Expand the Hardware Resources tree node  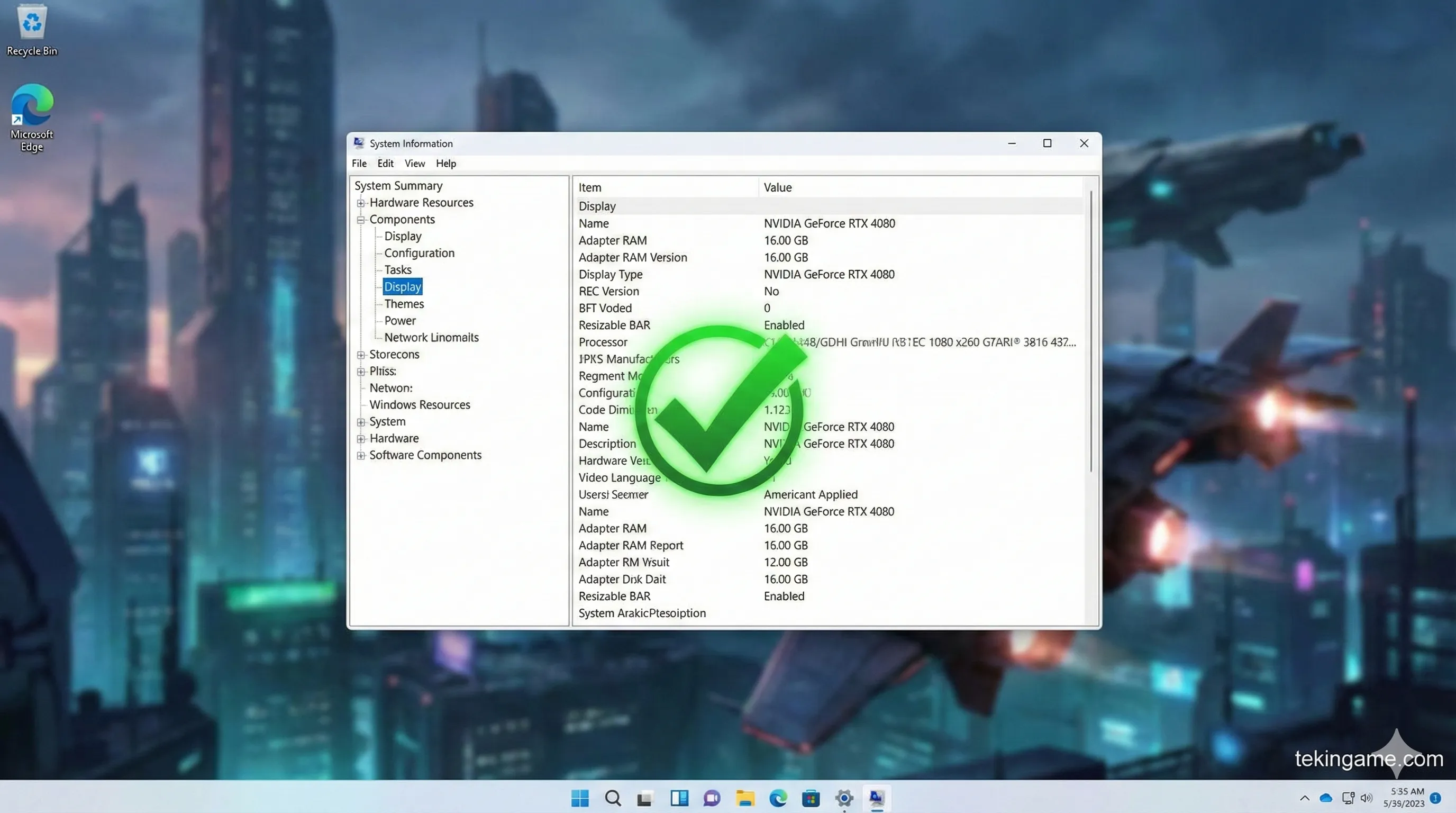[361, 203]
